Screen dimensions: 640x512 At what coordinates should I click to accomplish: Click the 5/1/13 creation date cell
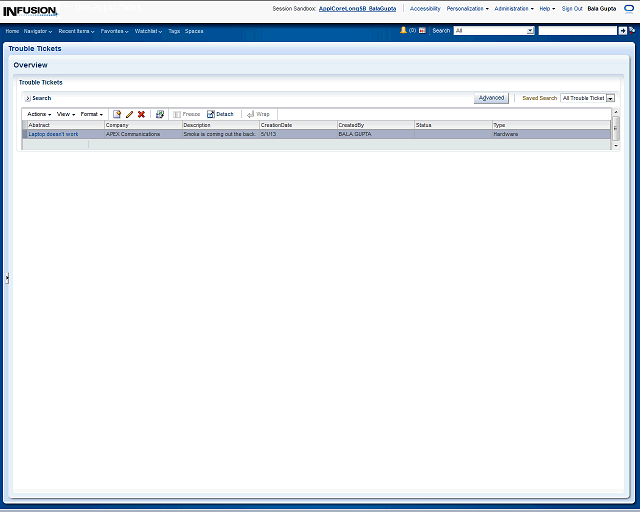coord(298,134)
